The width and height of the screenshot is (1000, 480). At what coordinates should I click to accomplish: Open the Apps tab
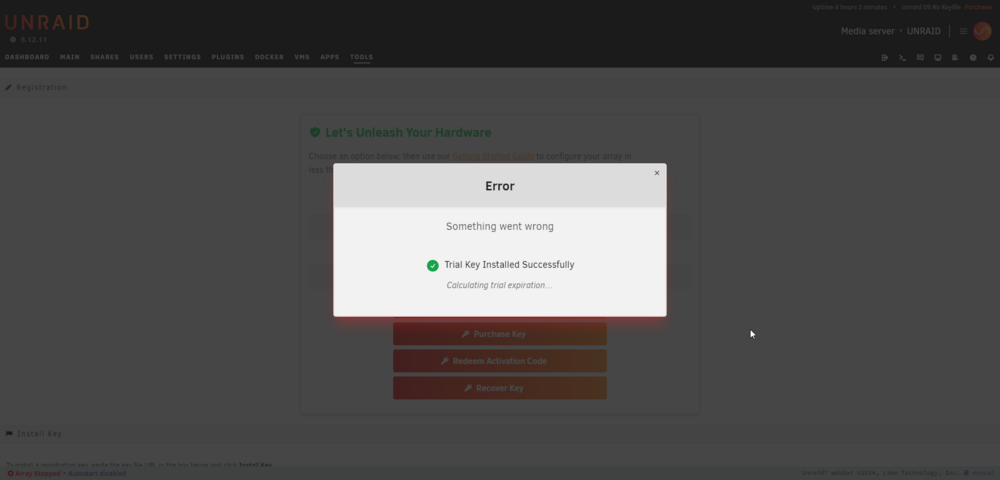pos(330,57)
